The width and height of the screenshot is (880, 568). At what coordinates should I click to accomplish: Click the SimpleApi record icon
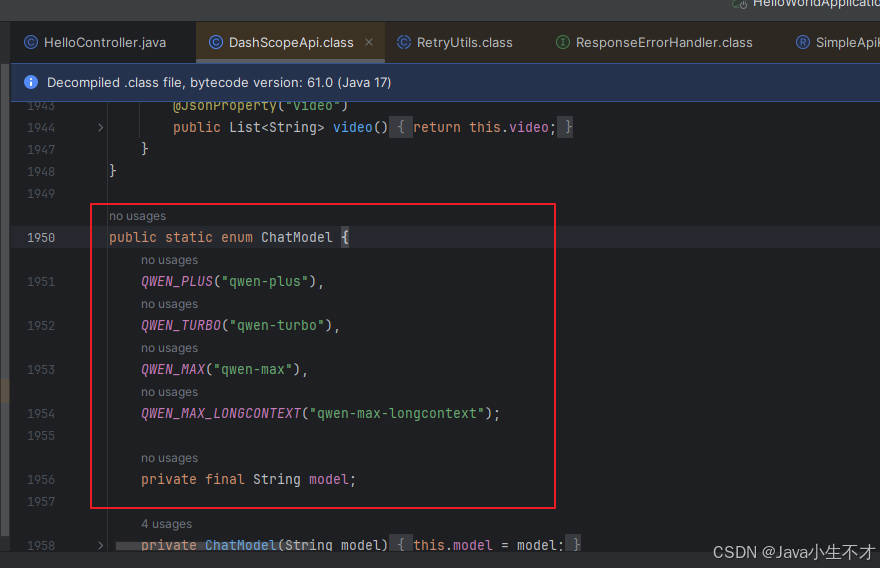[803, 42]
